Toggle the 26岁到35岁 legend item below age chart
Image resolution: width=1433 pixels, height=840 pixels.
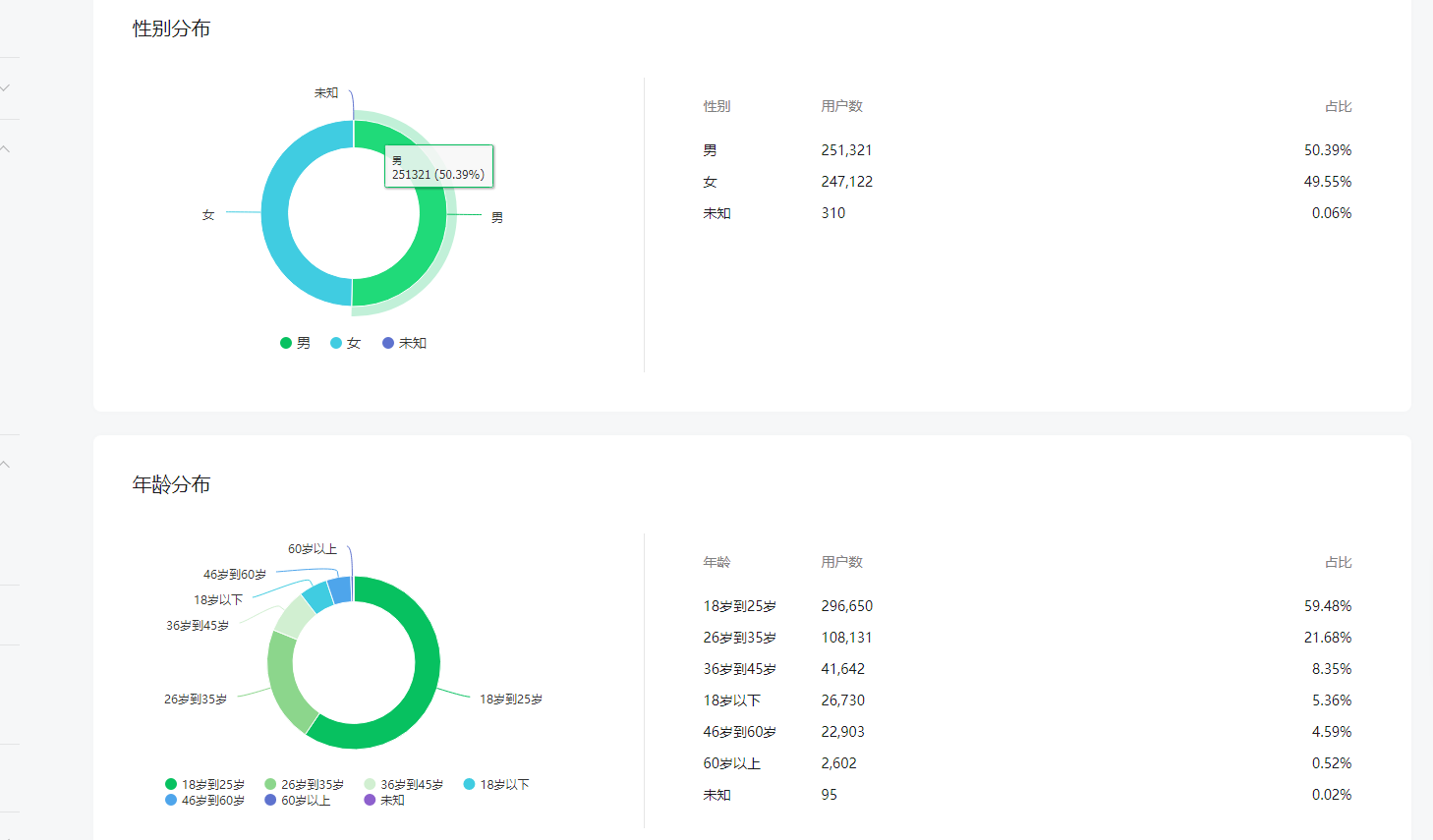(x=304, y=784)
